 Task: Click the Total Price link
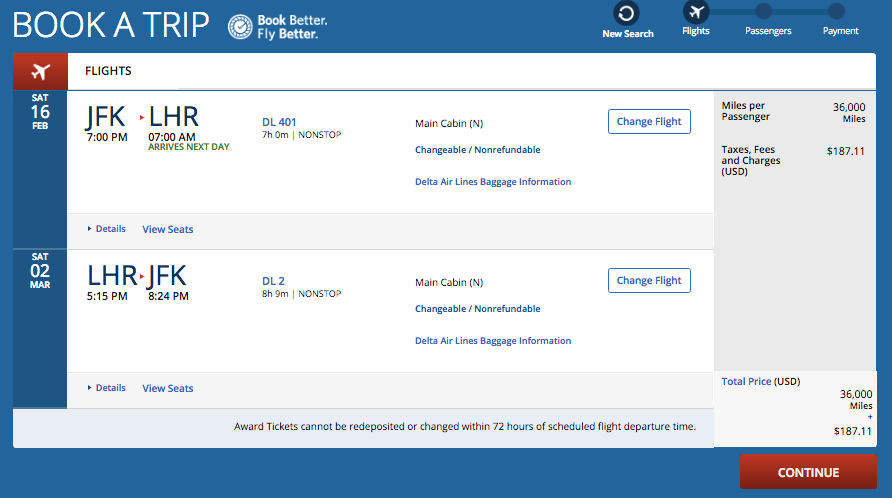tap(746, 382)
